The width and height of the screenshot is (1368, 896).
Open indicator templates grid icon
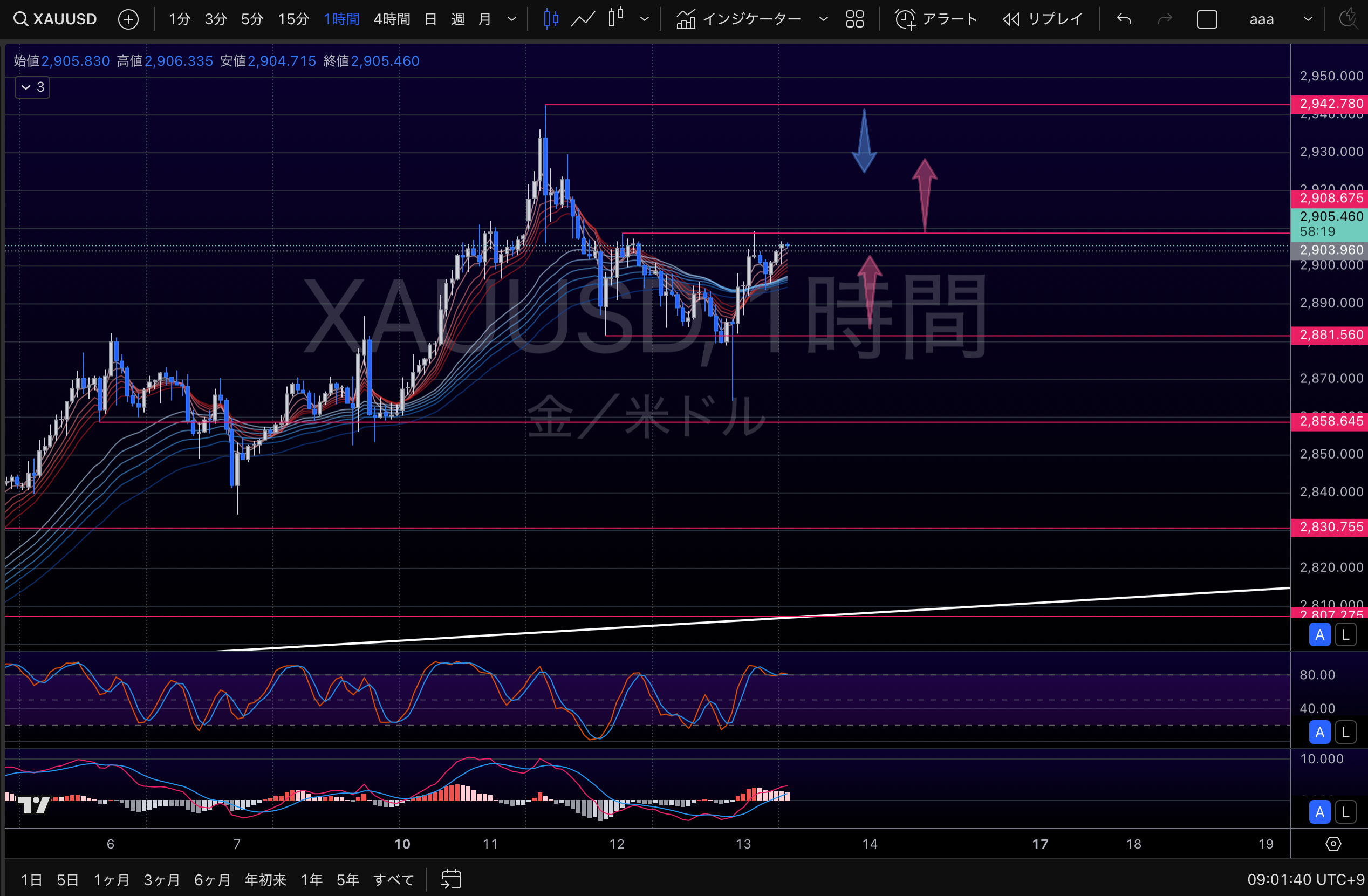point(854,19)
